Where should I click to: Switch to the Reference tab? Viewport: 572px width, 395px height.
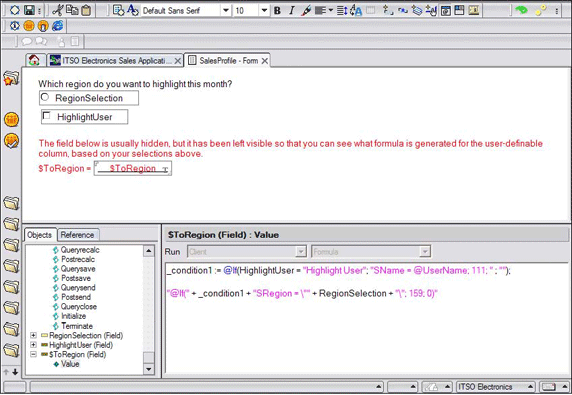point(77,235)
